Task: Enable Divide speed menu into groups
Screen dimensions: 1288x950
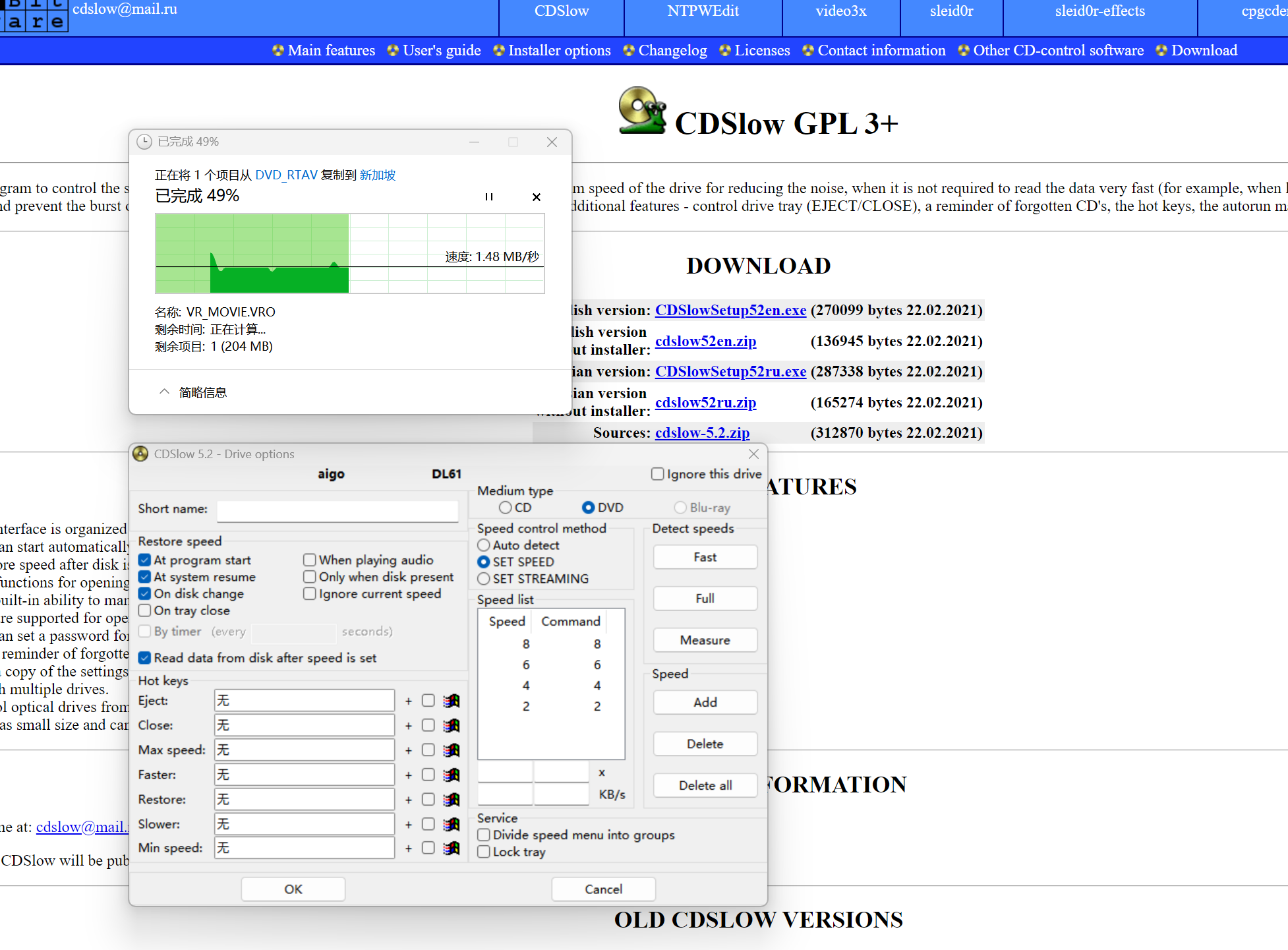Action: (x=484, y=835)
